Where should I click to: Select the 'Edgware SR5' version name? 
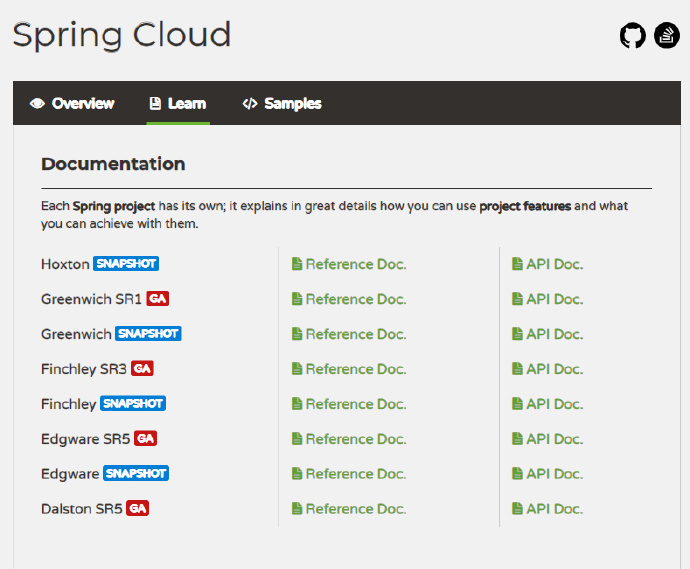[x=85, y=439]
